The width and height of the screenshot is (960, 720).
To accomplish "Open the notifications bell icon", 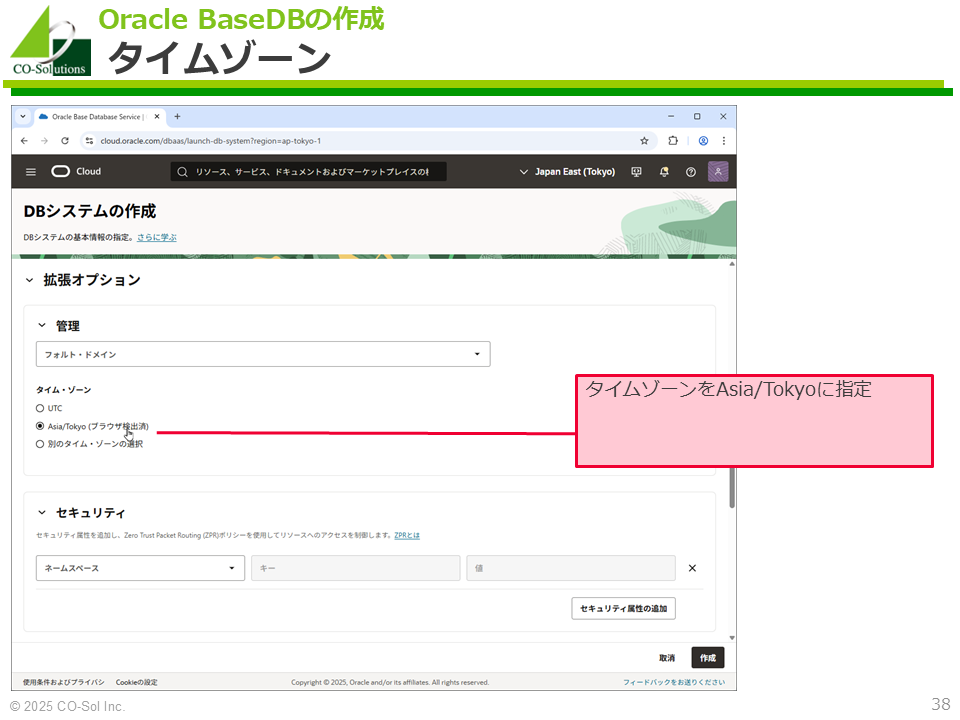I will (x=664, y=172).
